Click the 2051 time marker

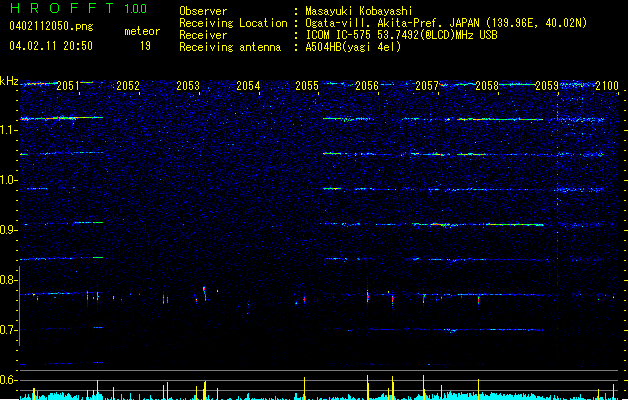click(x=68, y=86)
